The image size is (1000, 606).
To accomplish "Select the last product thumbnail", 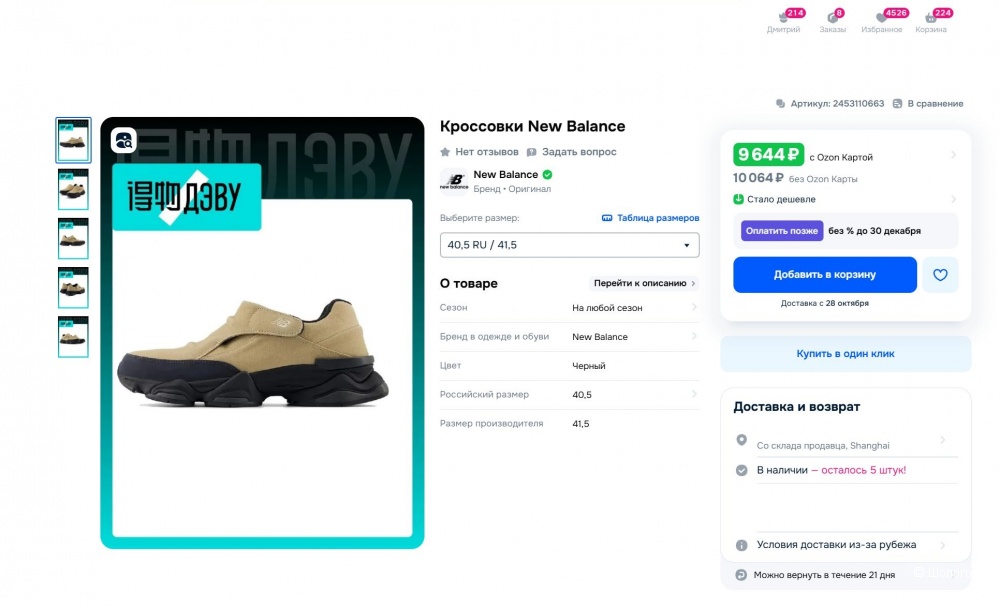I will 73,337.
